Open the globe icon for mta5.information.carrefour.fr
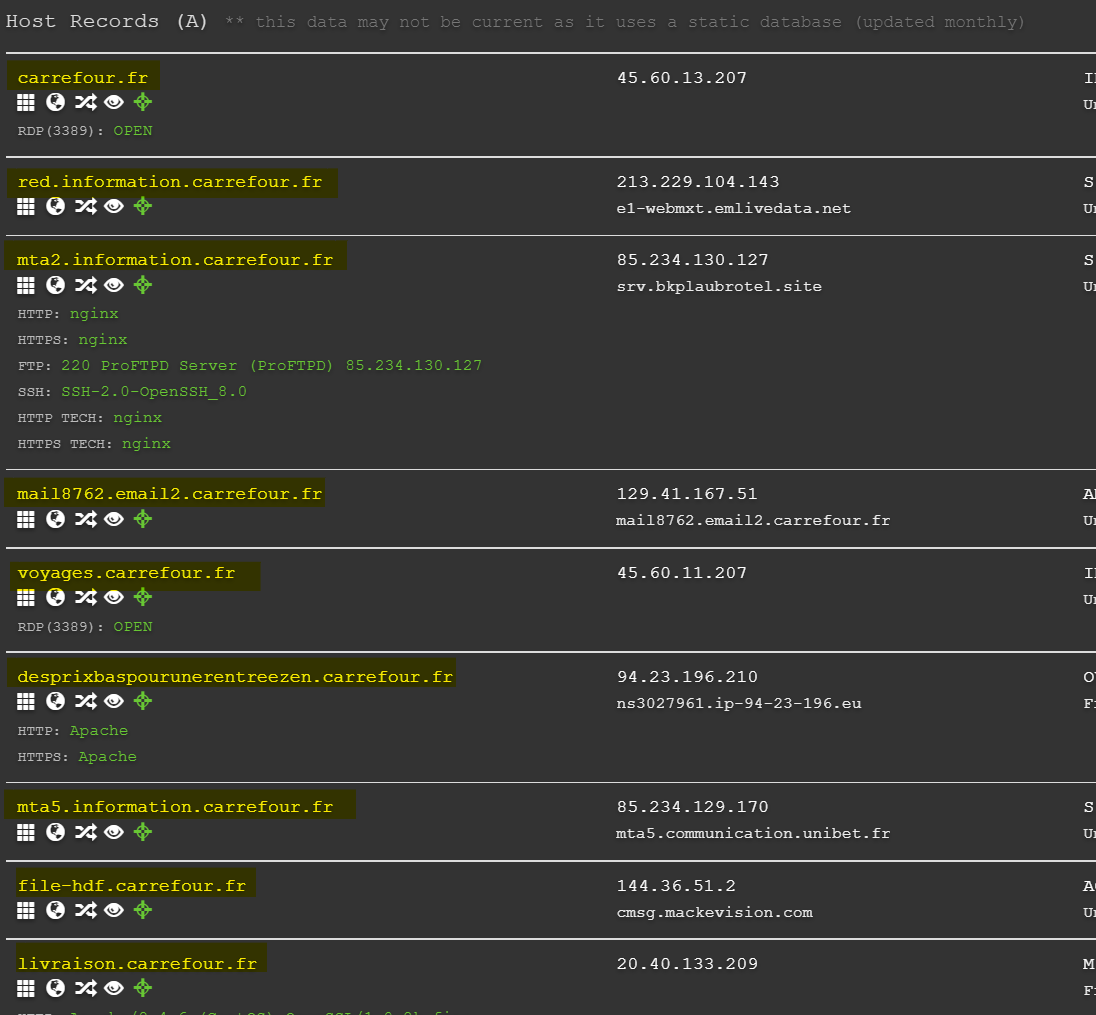The height and width of the screenshot is (1015, 1096). point(55,833)
